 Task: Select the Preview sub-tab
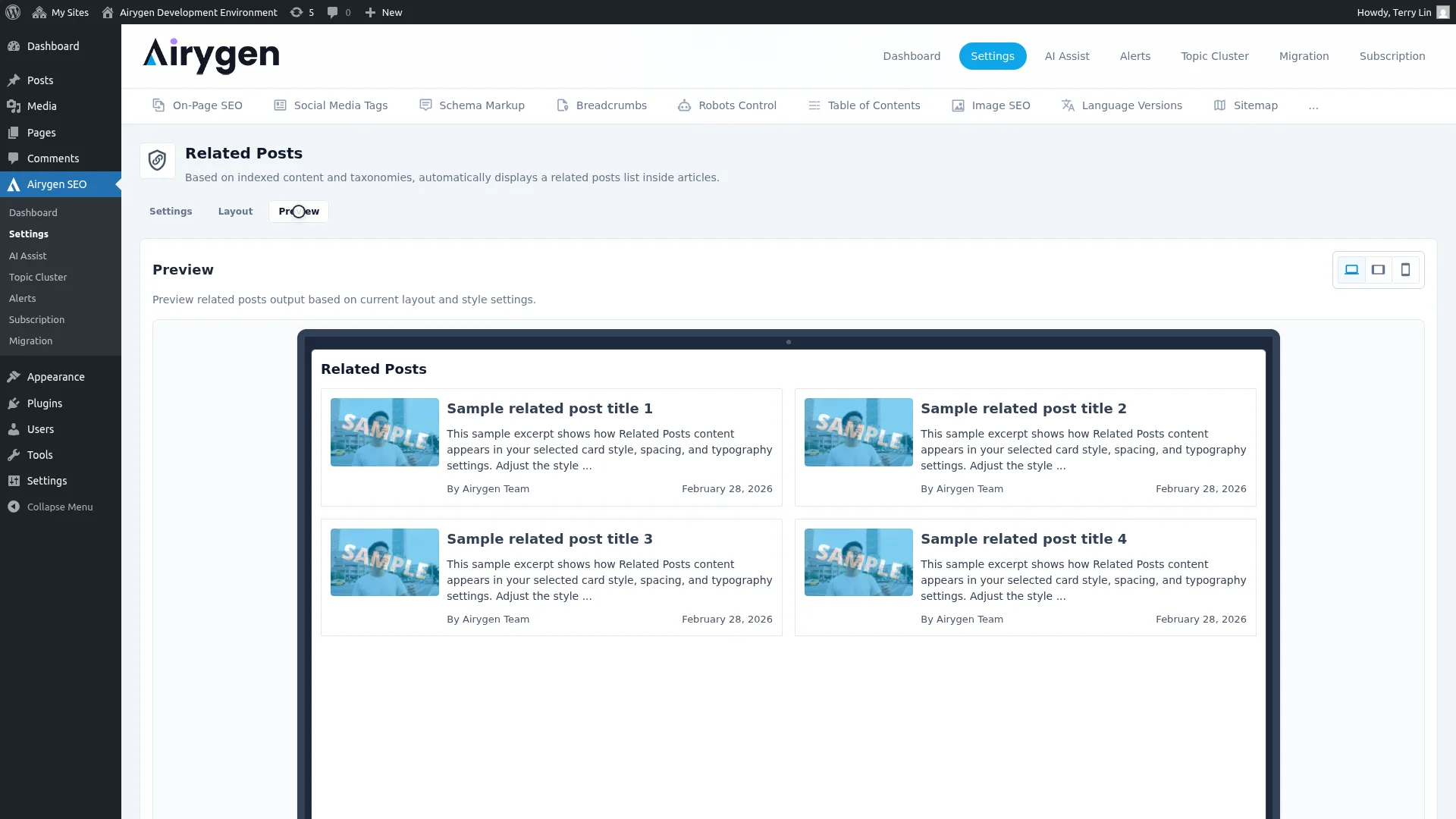299,212
